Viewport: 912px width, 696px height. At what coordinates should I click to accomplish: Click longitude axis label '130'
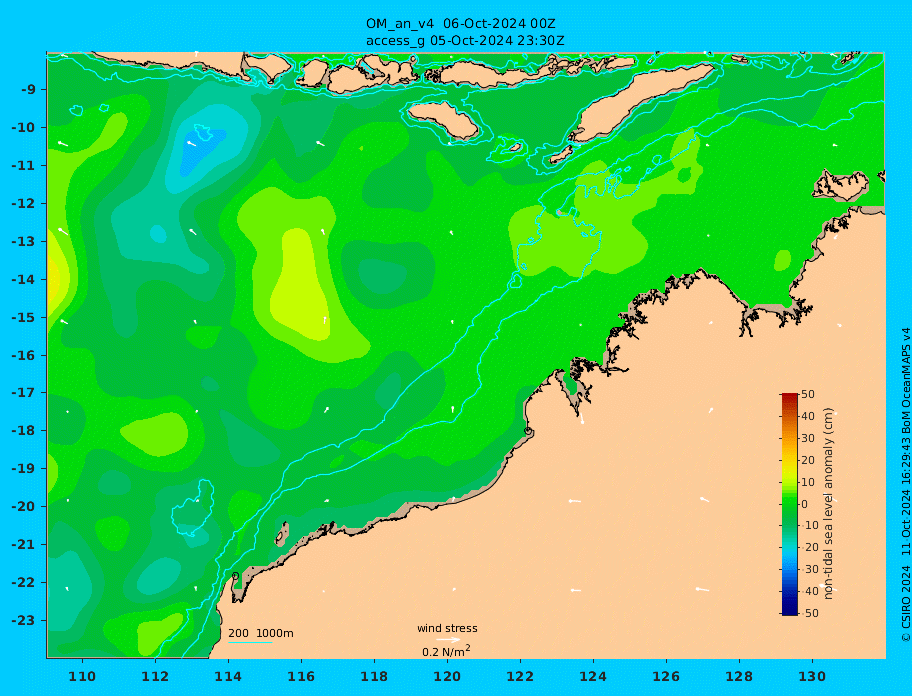tap(812, 676)
